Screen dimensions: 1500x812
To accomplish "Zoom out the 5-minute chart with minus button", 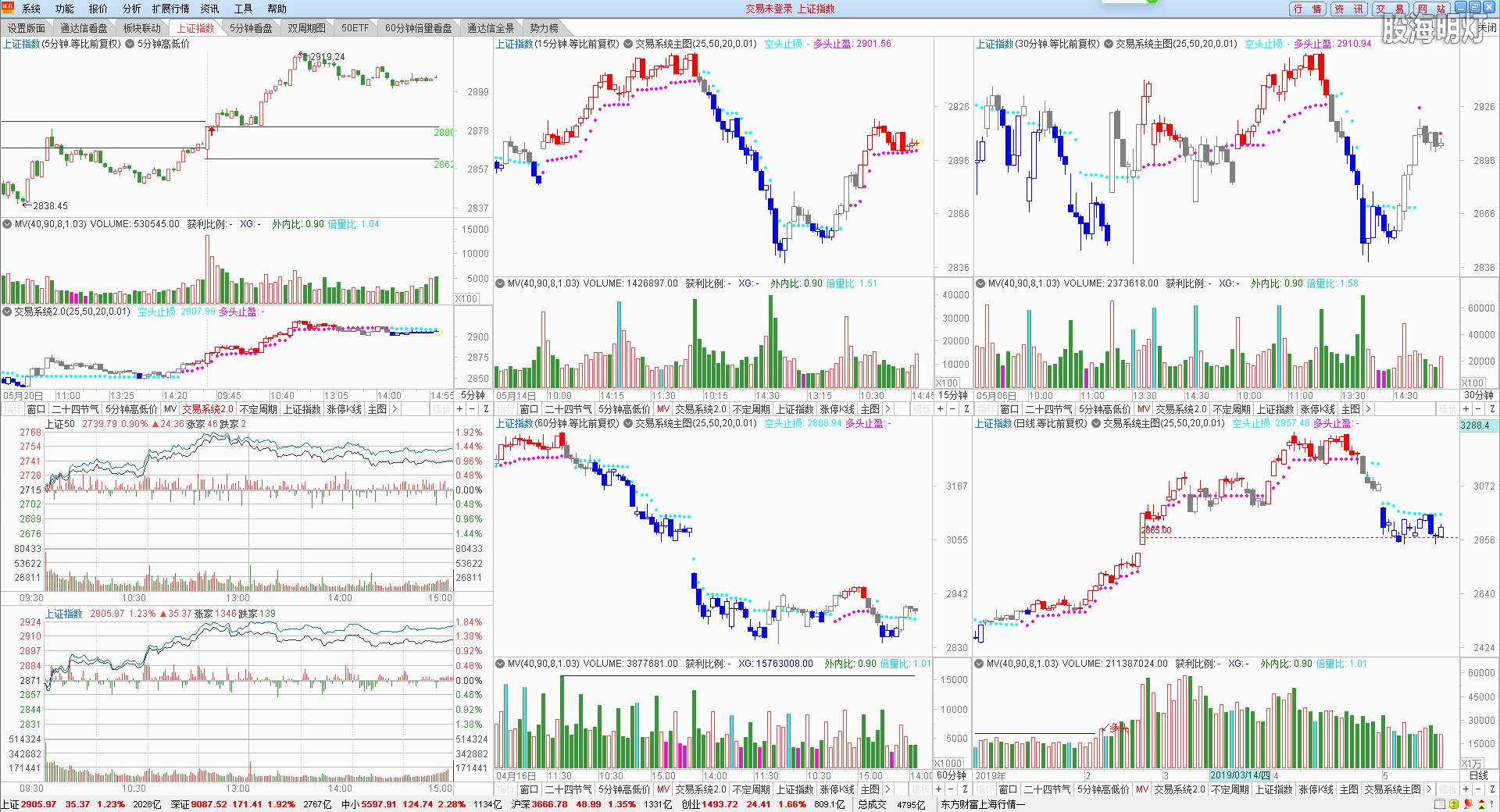I will 473,409.
